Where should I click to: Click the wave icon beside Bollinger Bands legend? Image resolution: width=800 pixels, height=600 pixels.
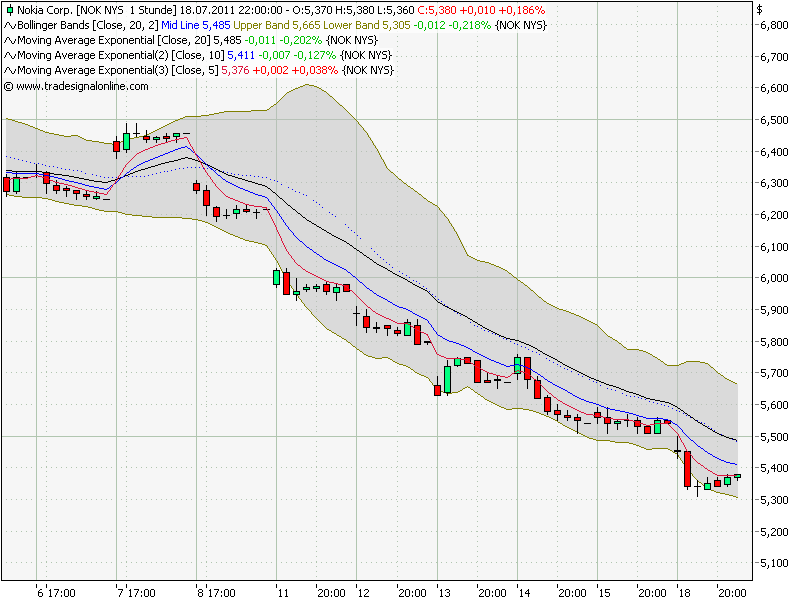(10, 25)
